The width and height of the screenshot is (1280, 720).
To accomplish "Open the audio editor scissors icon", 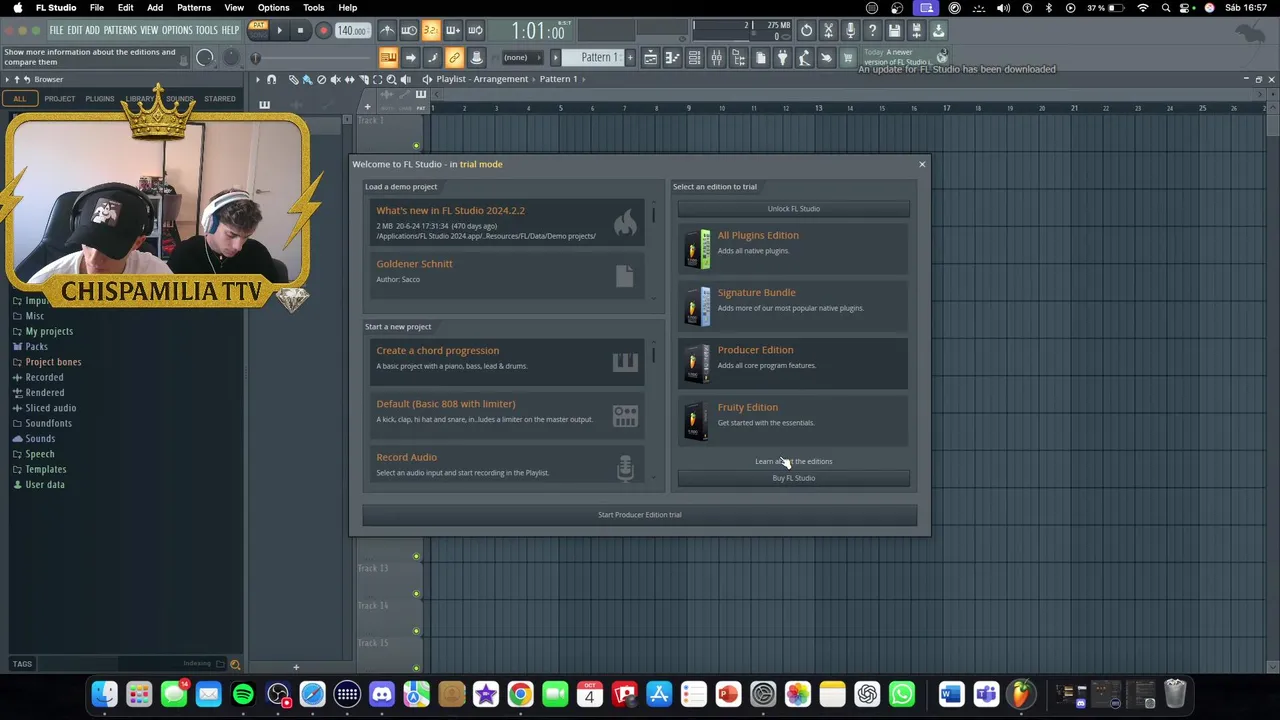I will pos(828,30).
